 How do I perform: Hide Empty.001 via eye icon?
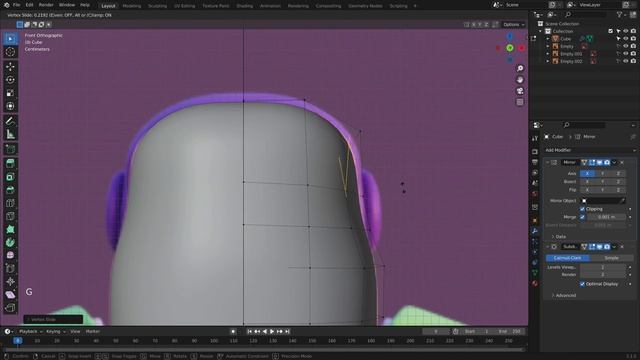coord(625,53)
